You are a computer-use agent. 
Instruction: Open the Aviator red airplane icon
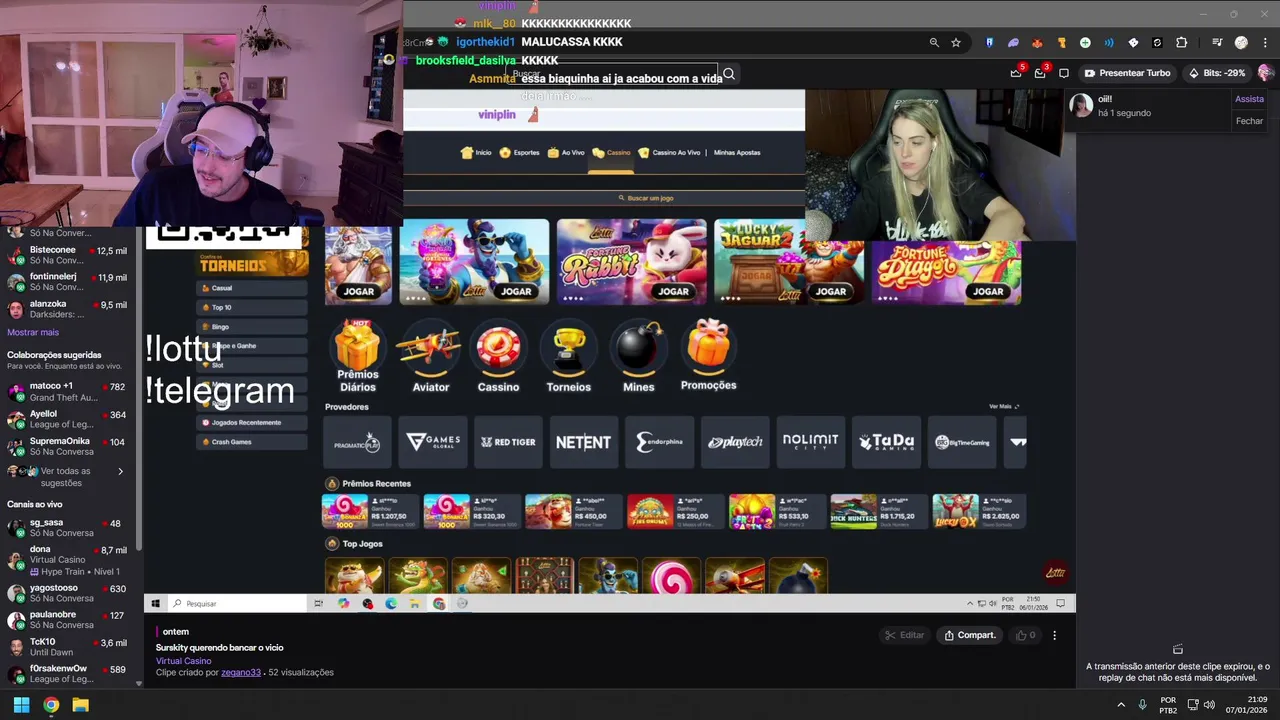[431, 347]
